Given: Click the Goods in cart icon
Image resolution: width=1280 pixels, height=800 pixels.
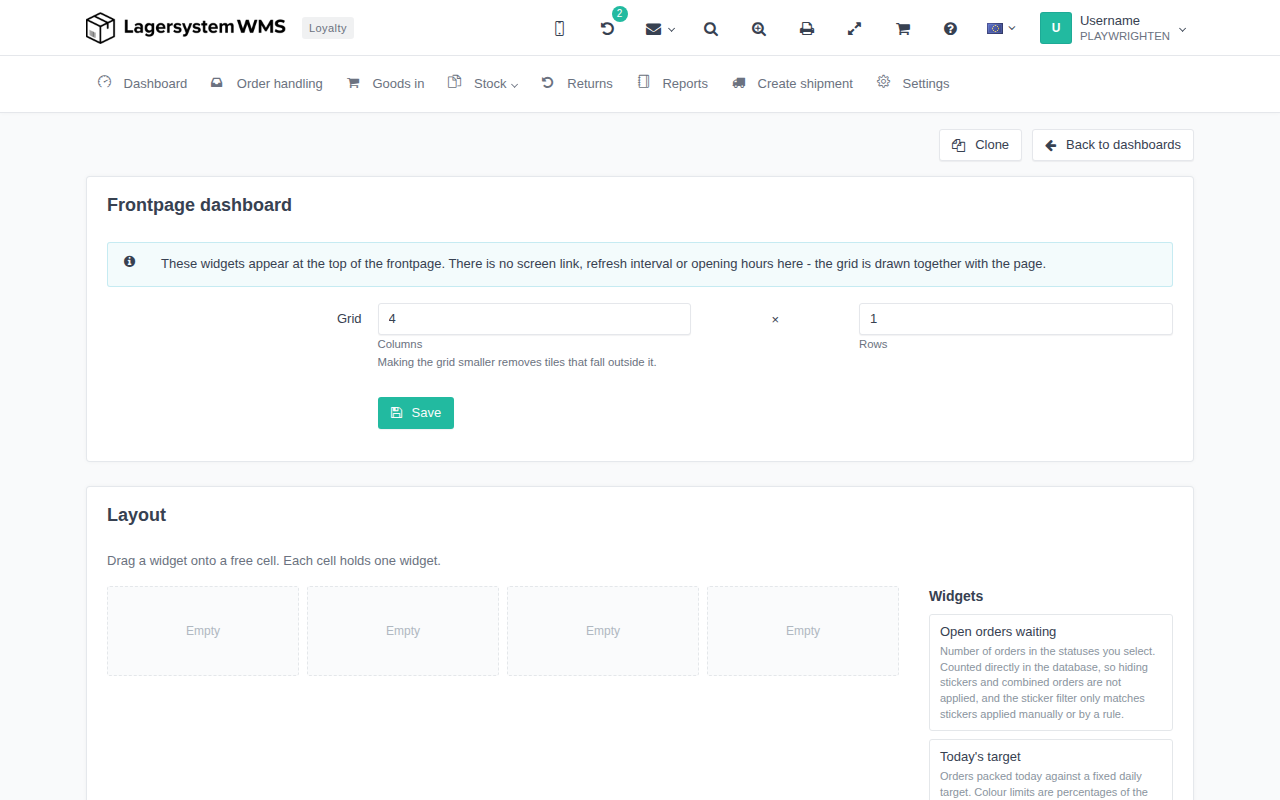Looking at the screenshot, I should point(353,83).
